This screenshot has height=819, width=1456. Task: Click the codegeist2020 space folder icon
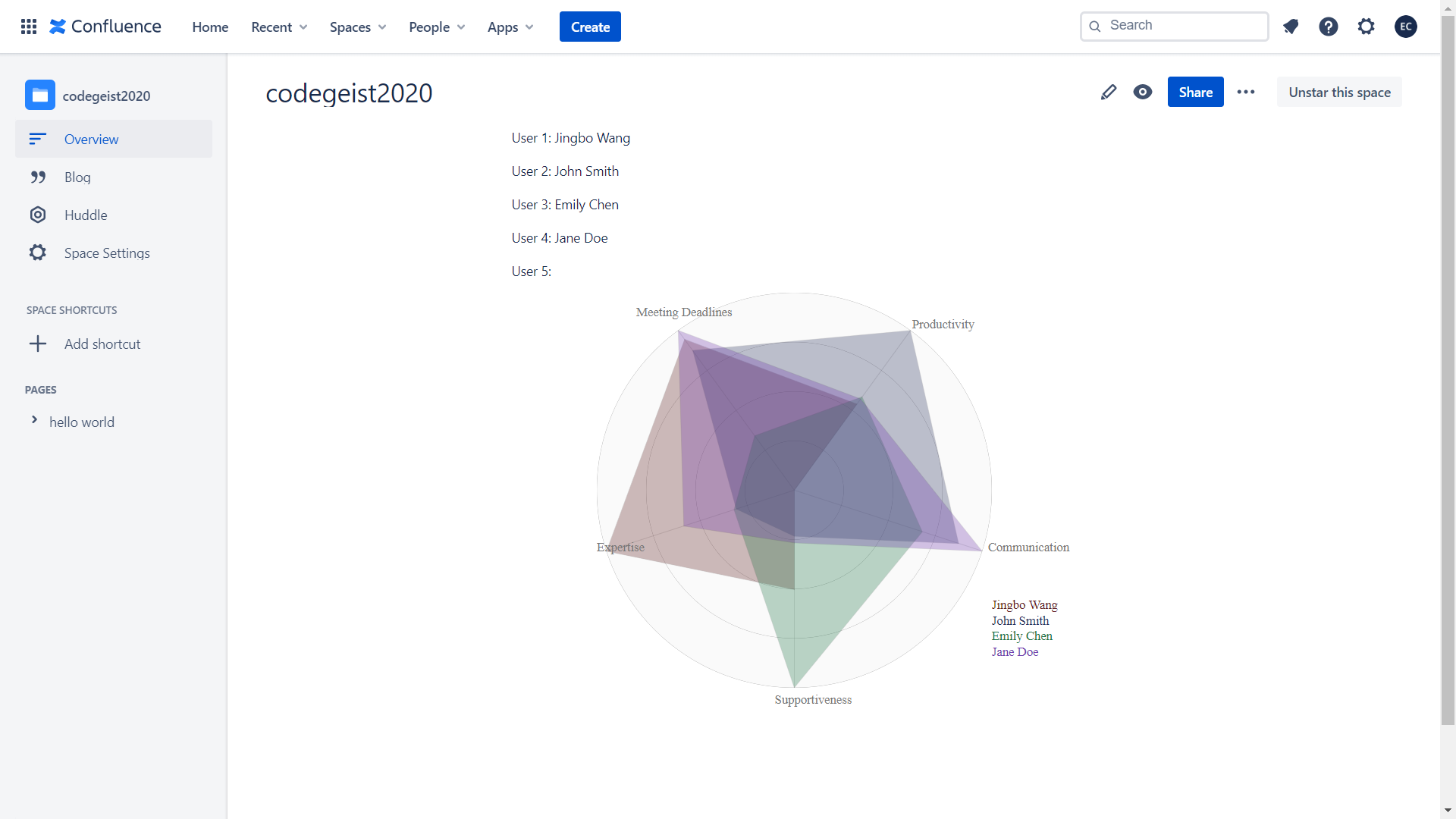tap(40, 96)
